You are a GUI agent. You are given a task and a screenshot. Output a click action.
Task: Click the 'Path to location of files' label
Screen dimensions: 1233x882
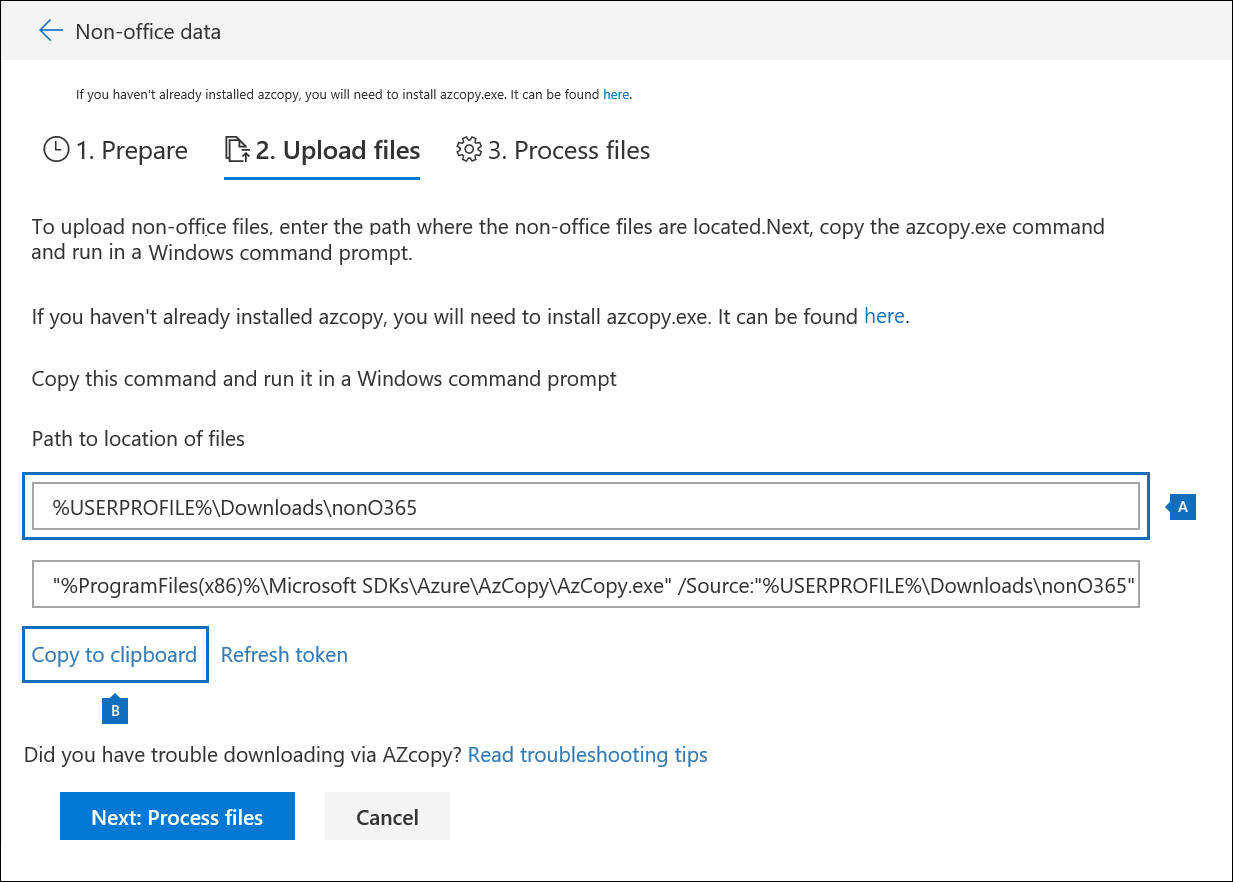(x=138, y=439)
